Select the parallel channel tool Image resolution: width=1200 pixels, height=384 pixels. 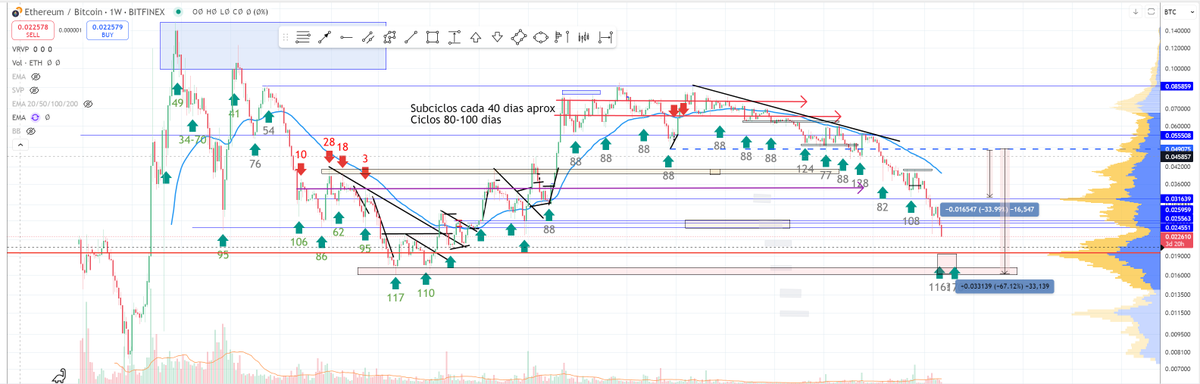tap(367, 38)
